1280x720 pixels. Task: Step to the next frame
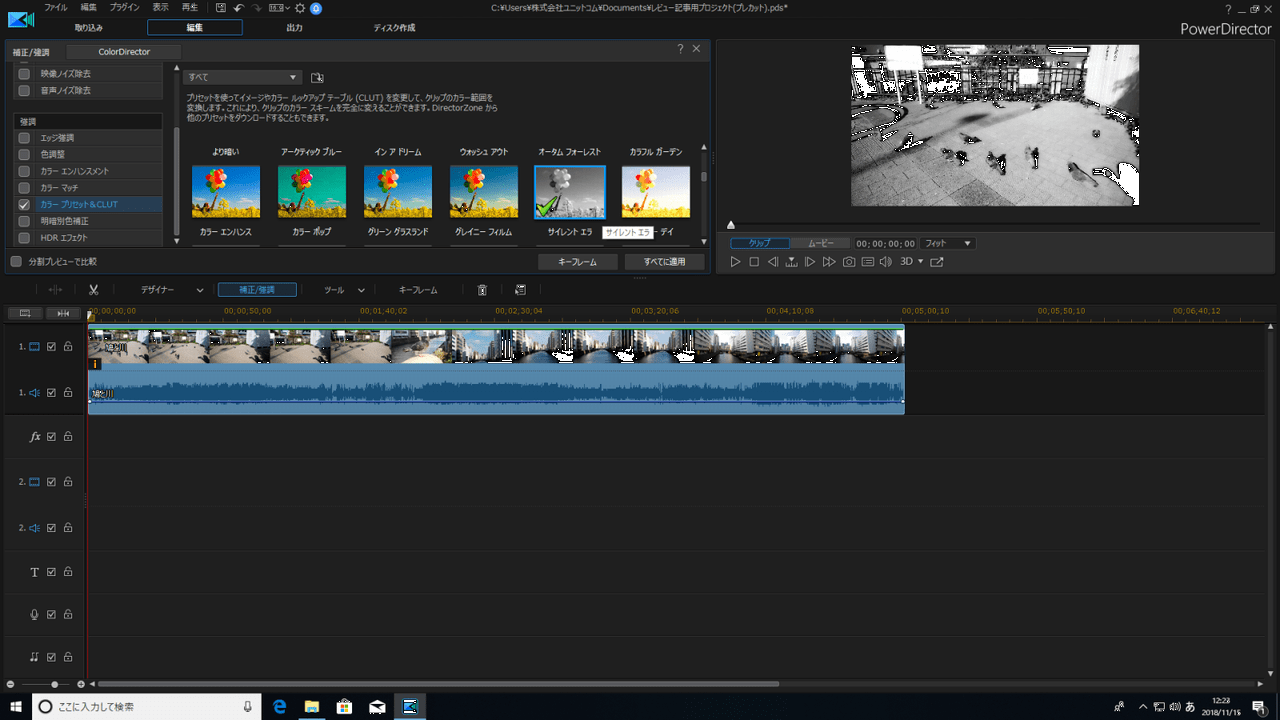[810, 262]
